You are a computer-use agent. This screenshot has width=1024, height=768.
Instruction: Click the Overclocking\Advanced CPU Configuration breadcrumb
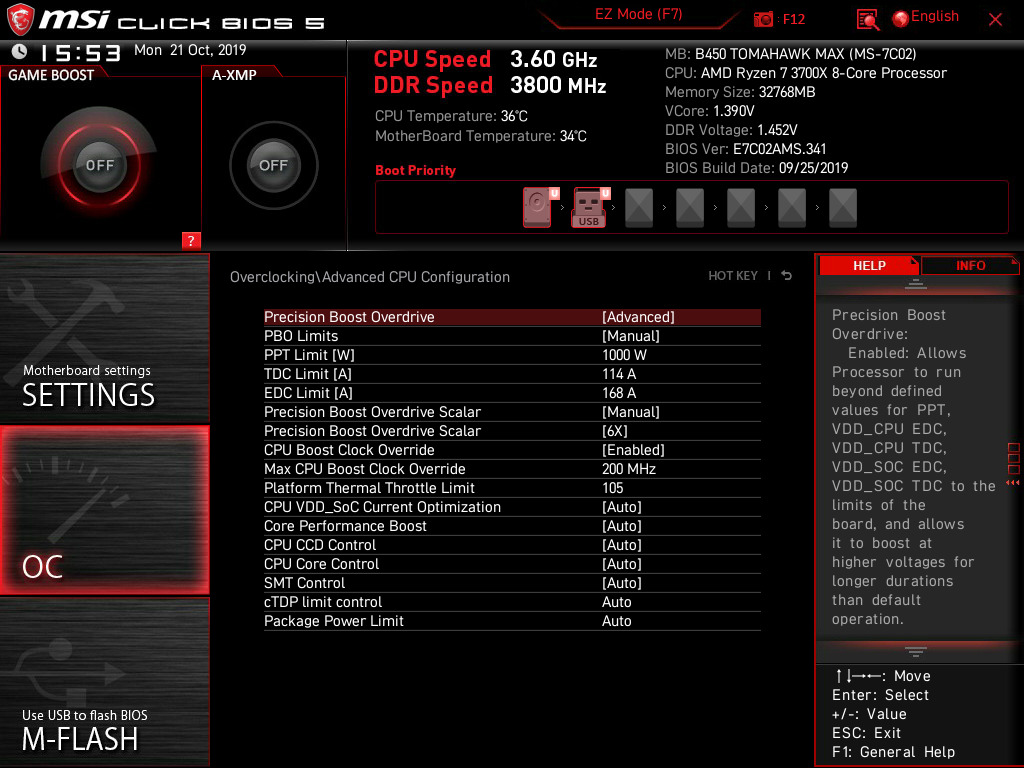coord(370,277)
